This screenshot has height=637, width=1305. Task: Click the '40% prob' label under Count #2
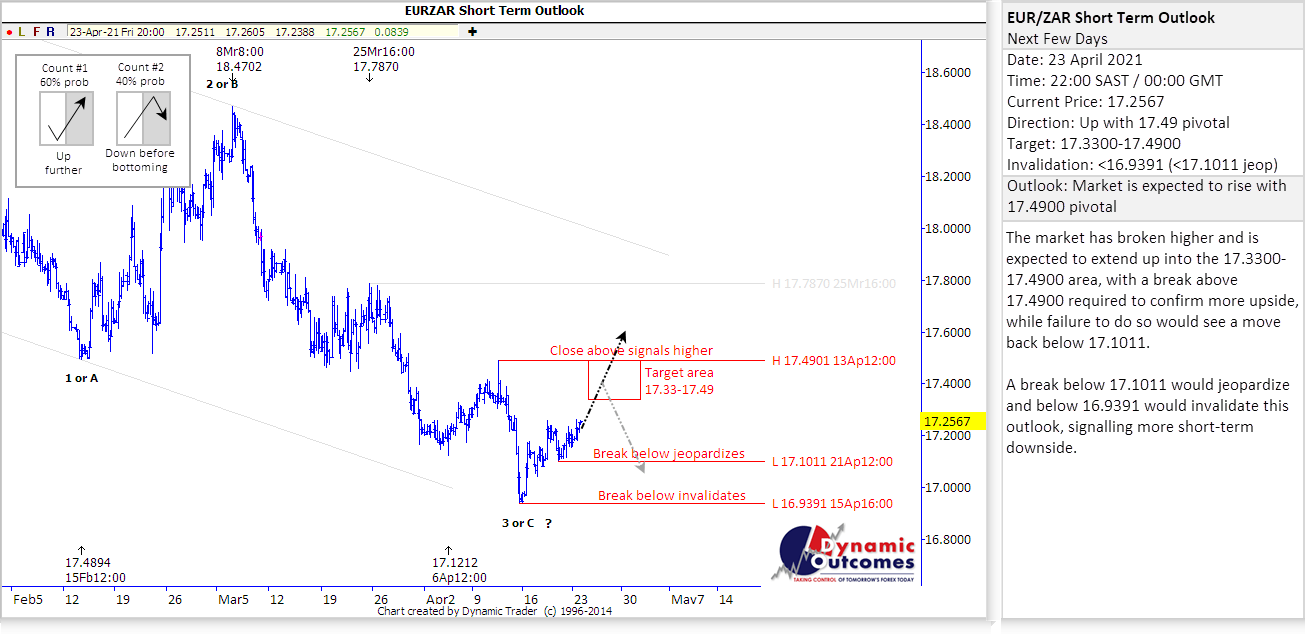141,81
